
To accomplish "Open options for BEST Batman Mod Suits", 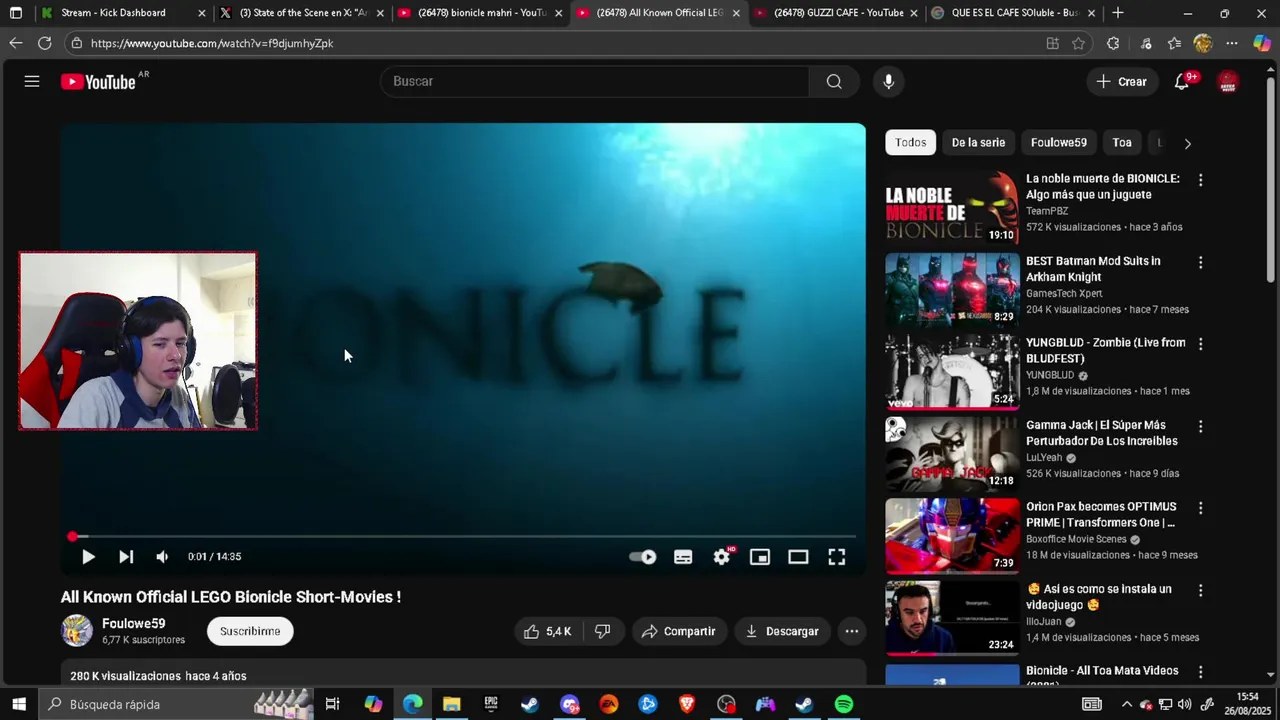I will click(1200, 262).
